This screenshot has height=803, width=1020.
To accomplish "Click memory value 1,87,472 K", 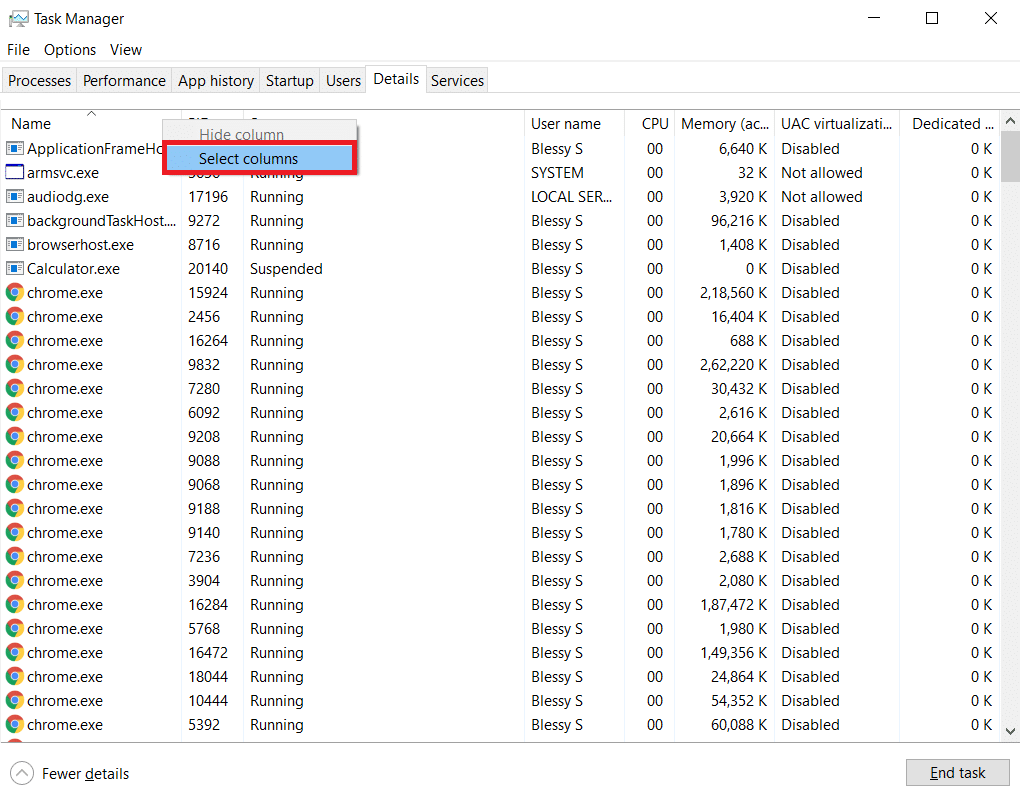I will tap(734, 605).
